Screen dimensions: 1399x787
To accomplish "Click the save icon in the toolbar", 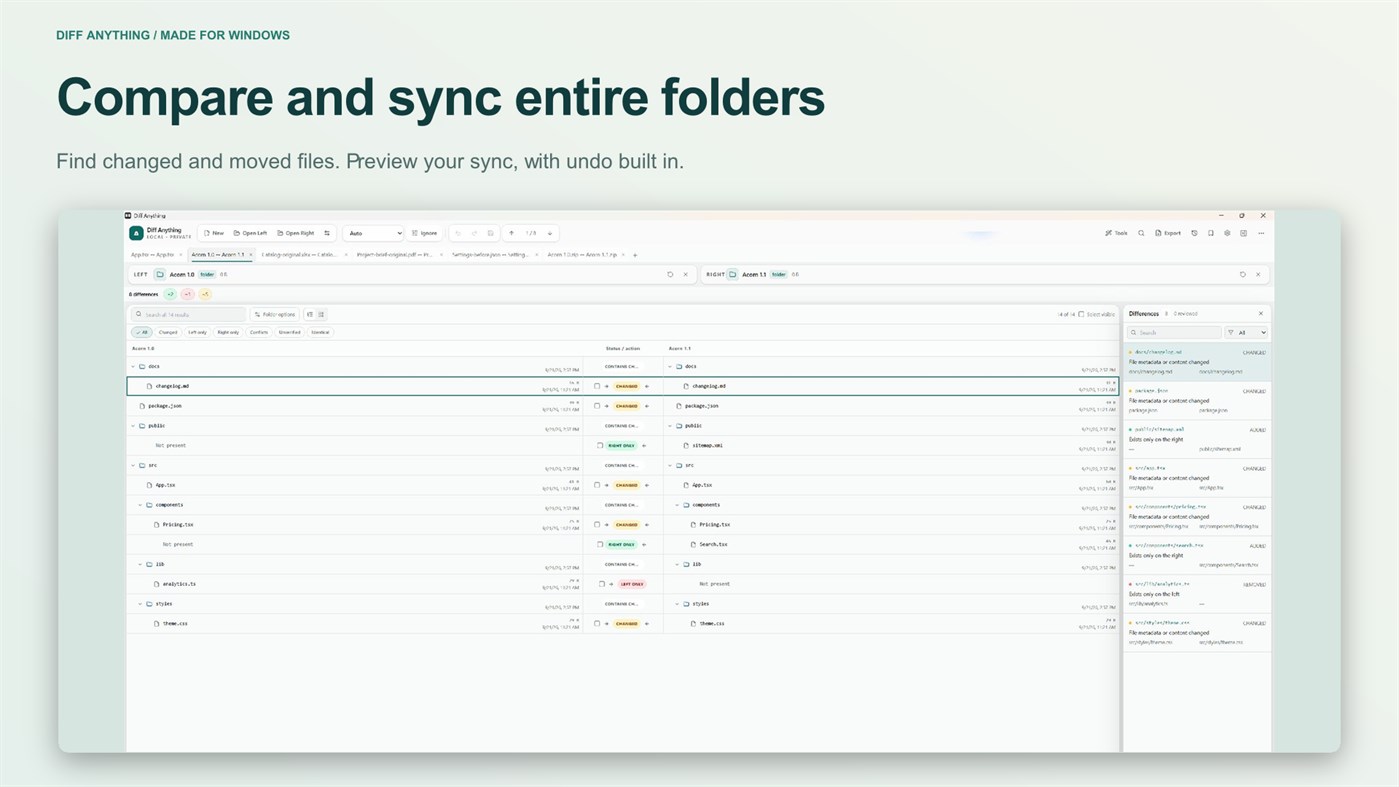I will coord(490,233).
